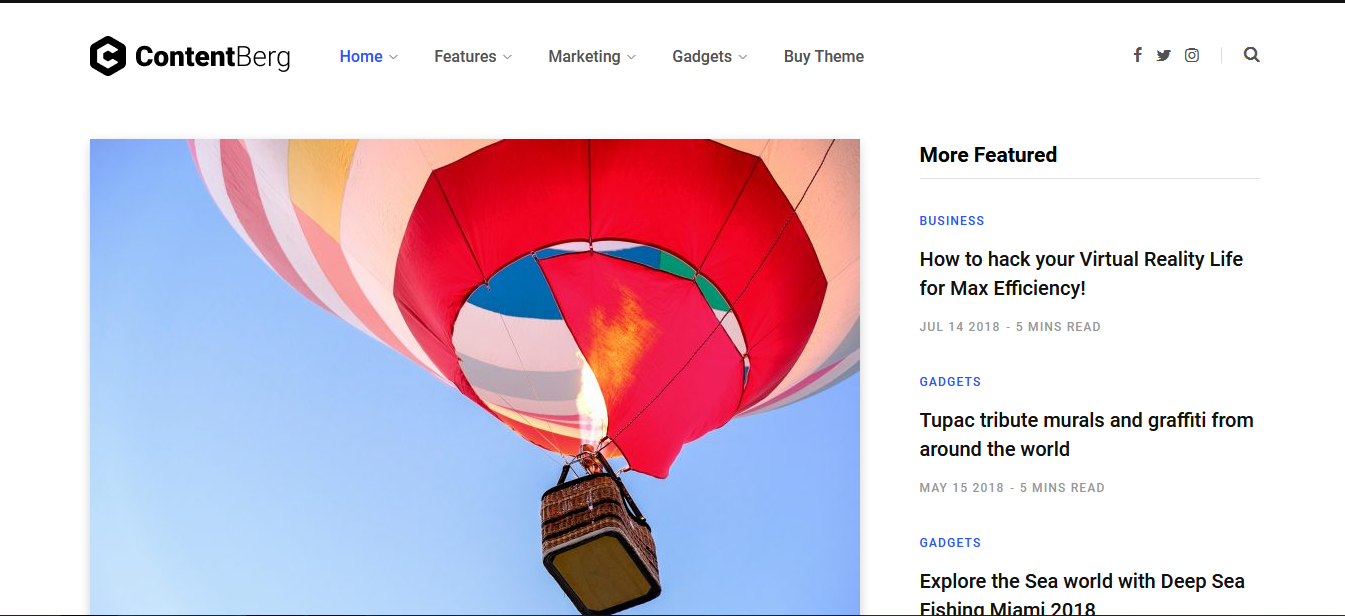The height and width of the screenshot is (616, 1345).
Task: Open the Buy Theme menu entry
Action: click(x=823, y=56)
